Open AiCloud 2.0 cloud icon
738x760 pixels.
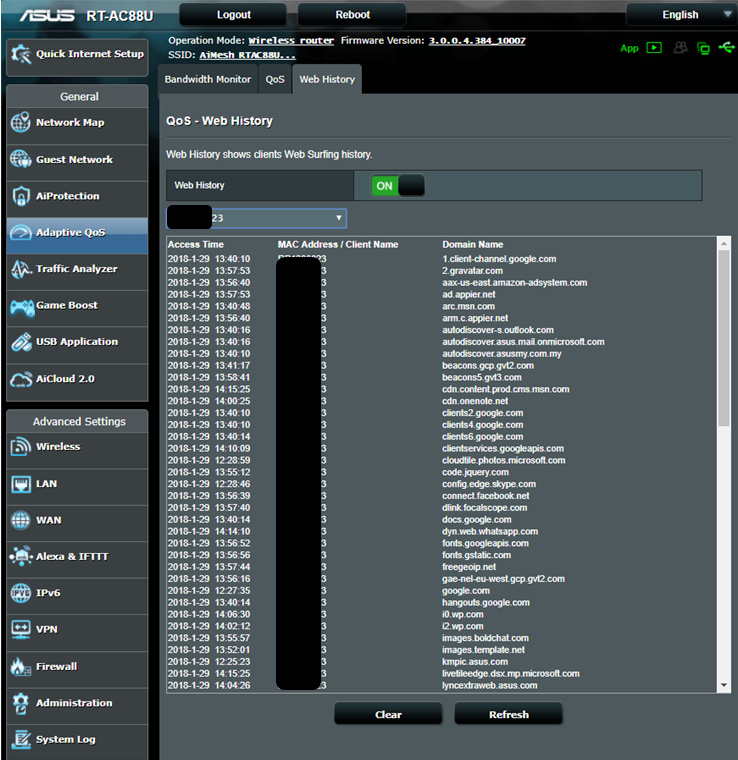coord(21,380)
